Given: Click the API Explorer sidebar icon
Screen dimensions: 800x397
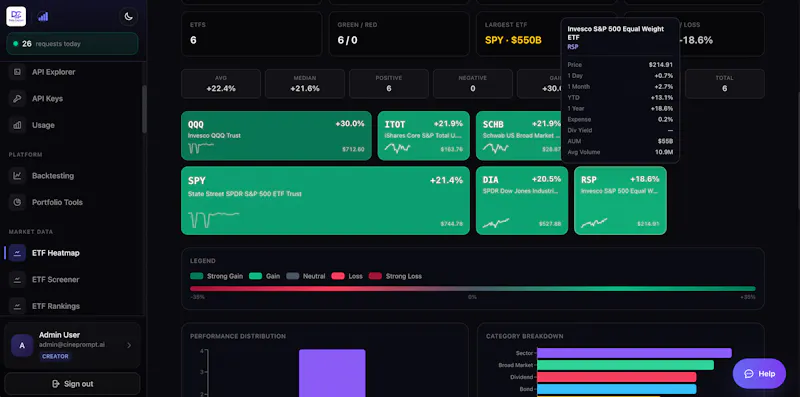Looking at the screenshot, I should pyautogui.click(x=17, y=72).
